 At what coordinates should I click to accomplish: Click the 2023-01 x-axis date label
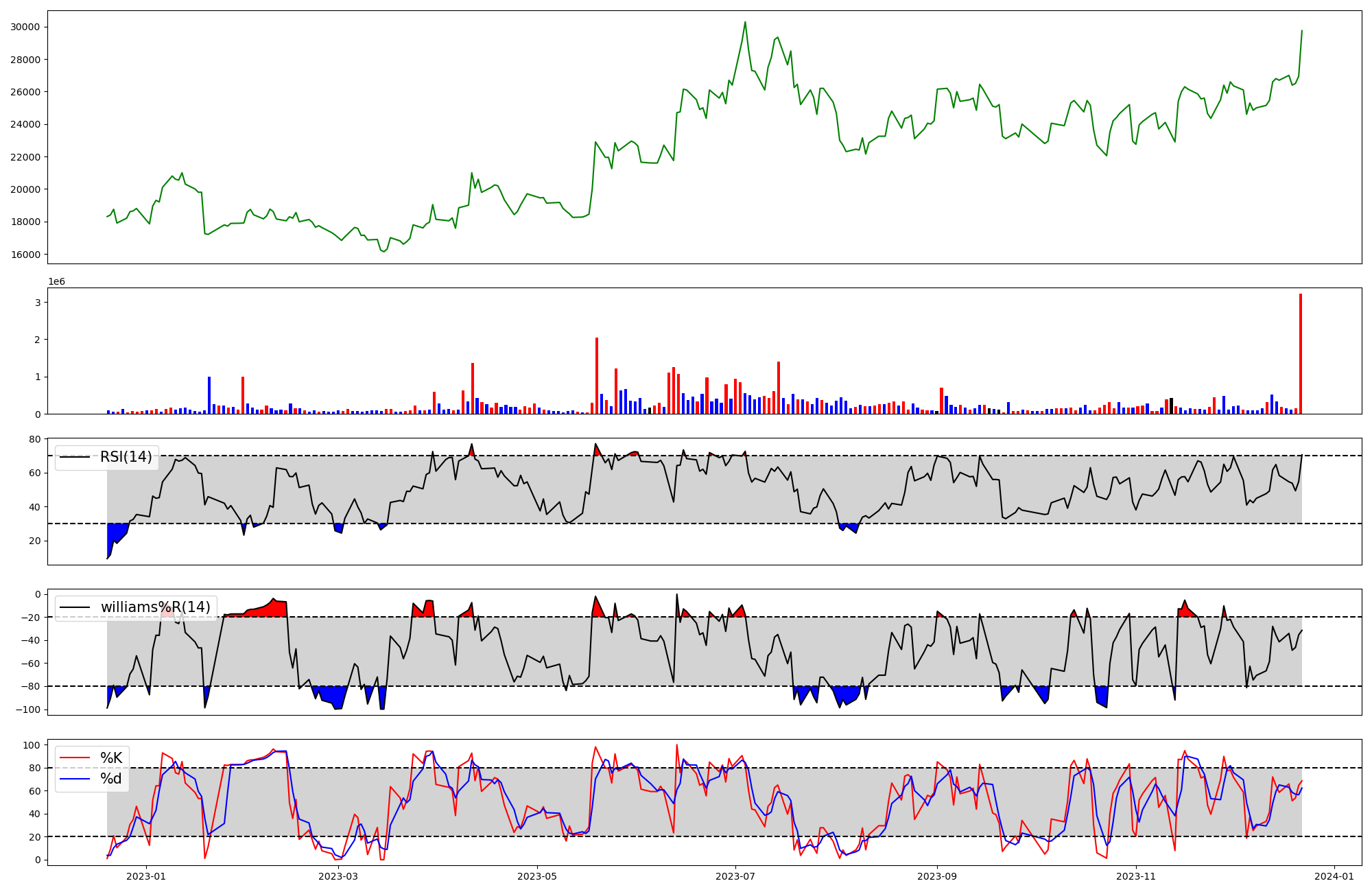pos(146,876)
